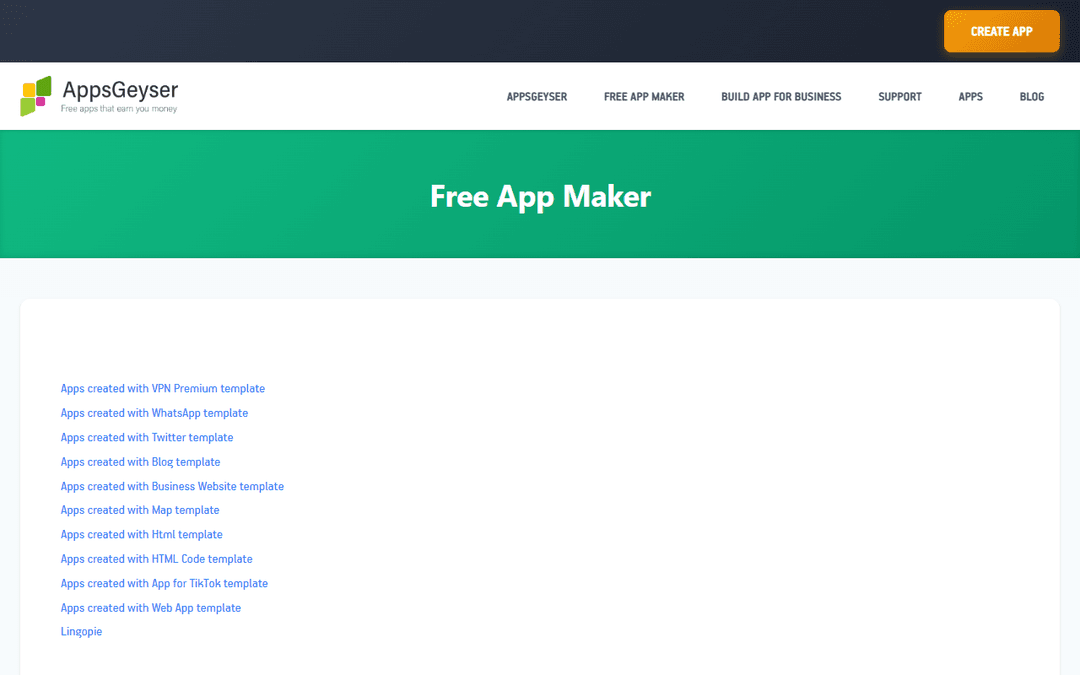
Task: Open Apps created with Web App template
Action: click(x=151, y=608)
